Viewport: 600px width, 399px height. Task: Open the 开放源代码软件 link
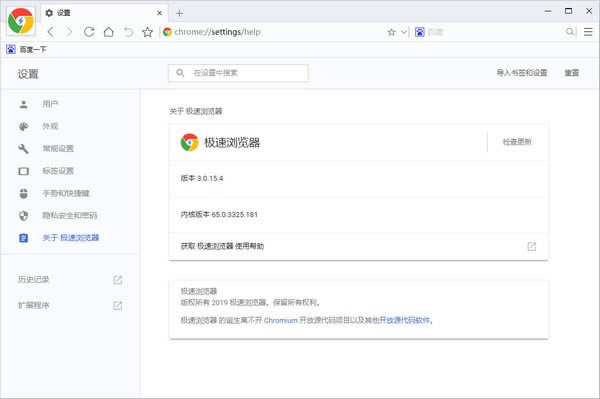point(404,320)
